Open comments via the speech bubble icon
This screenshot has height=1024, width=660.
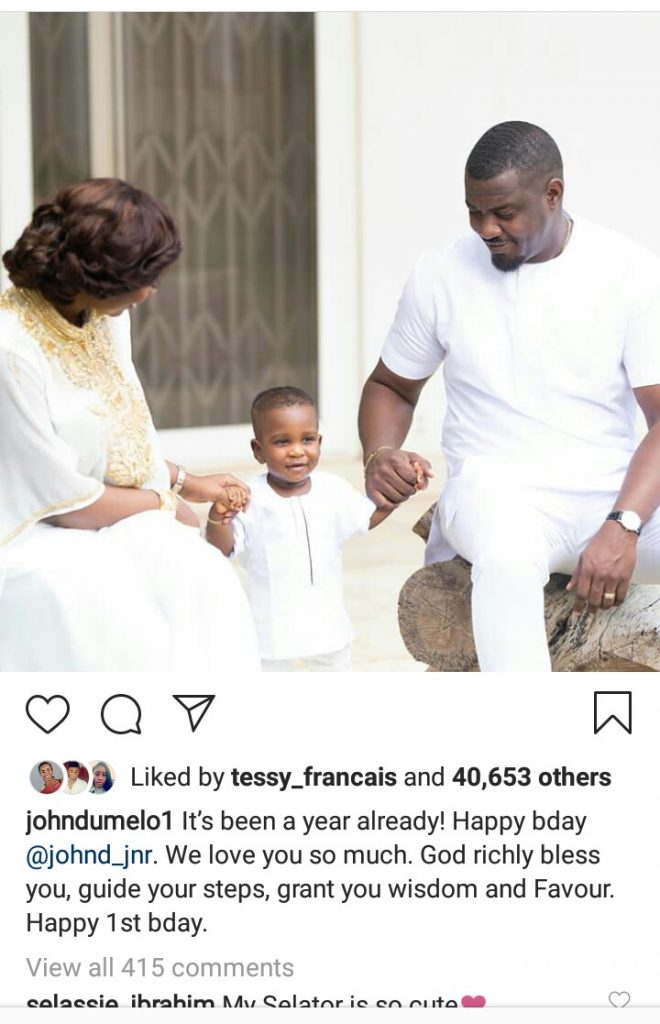(x=121, y=714)
